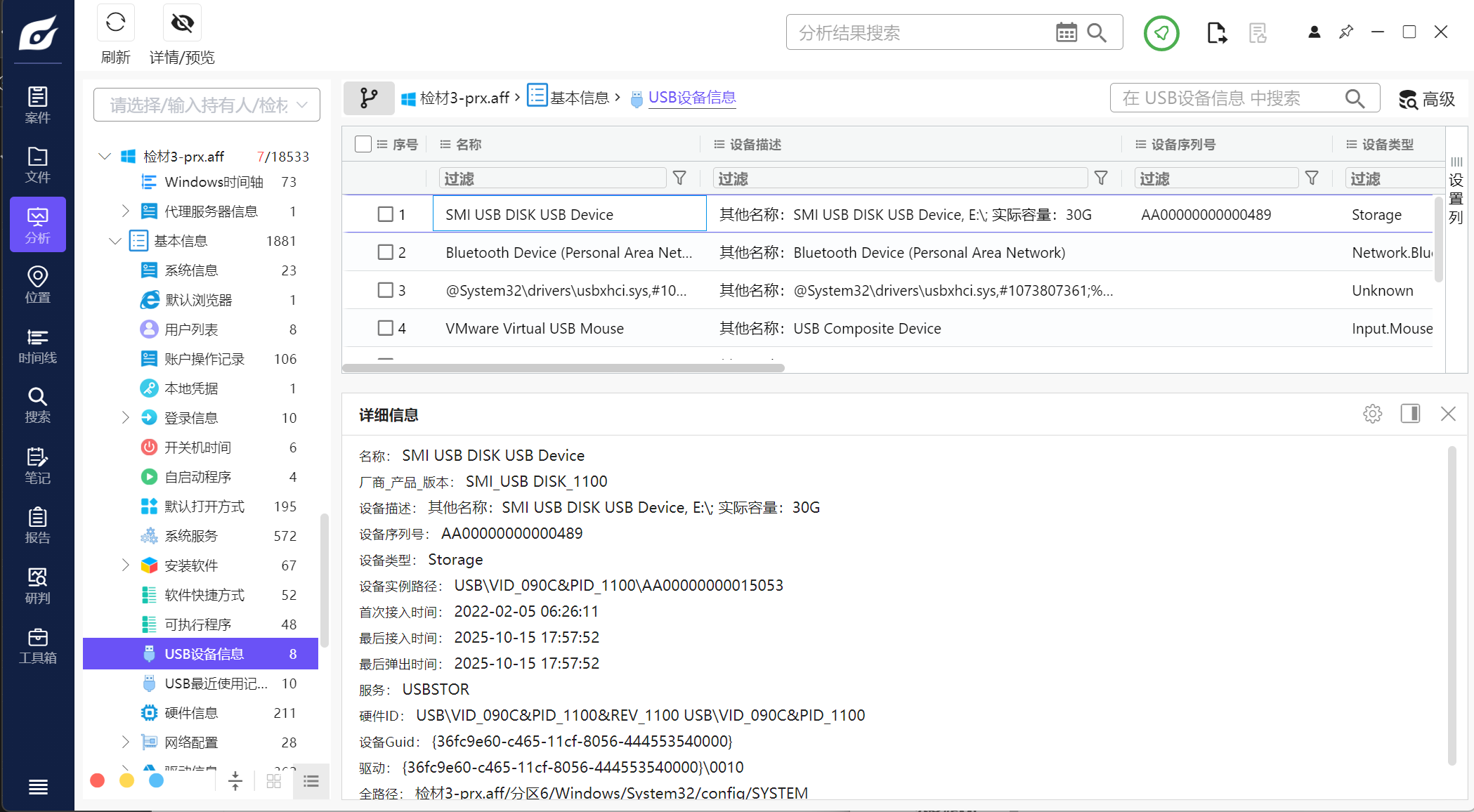This screenshot has width=1474, height=812.
Task: Open the holder/evidence selection dropdown
Action: pyautogui.click(x=207, y=105)
